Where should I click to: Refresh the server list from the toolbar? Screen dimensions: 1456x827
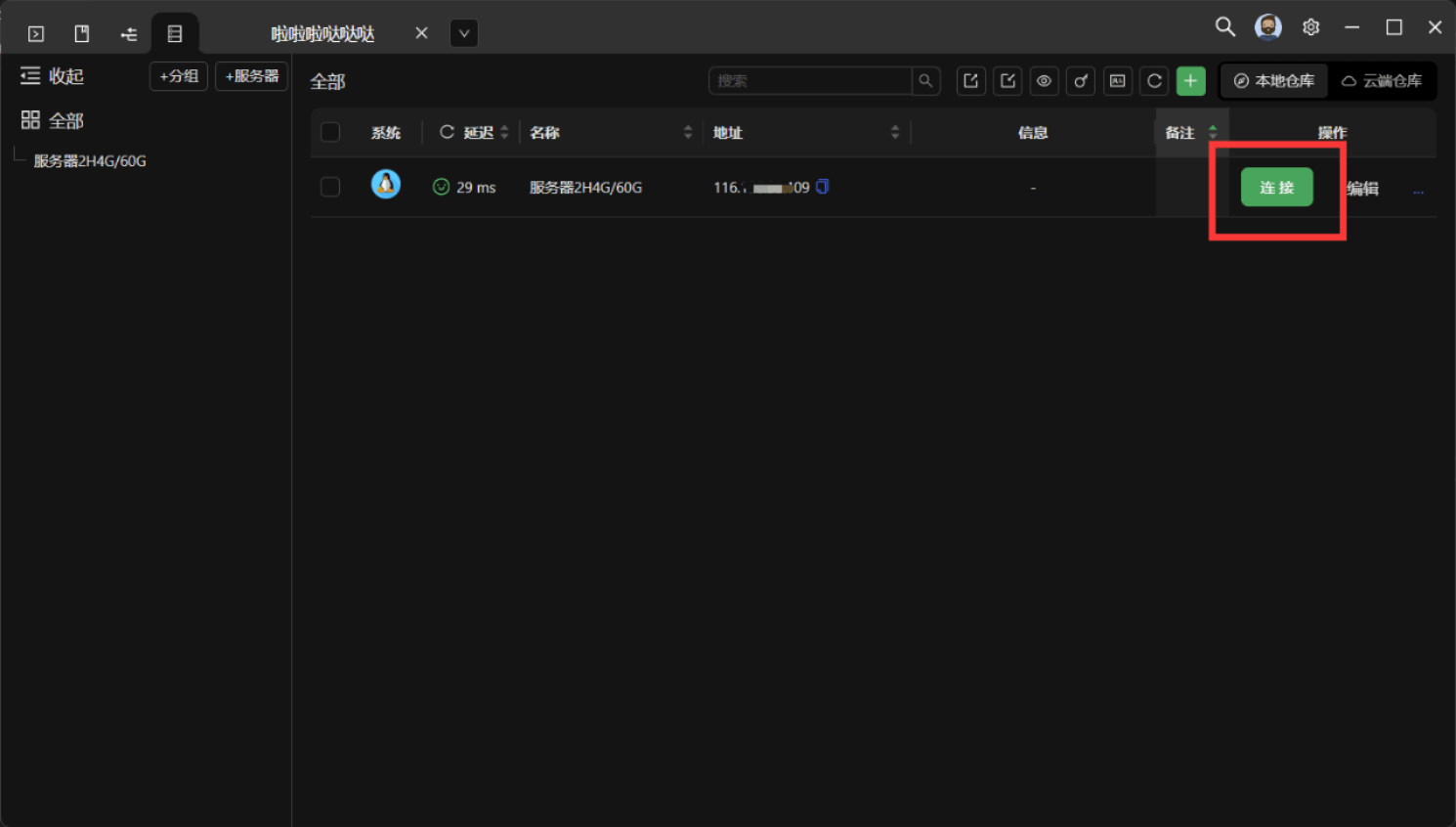[x=1154, y=81]
